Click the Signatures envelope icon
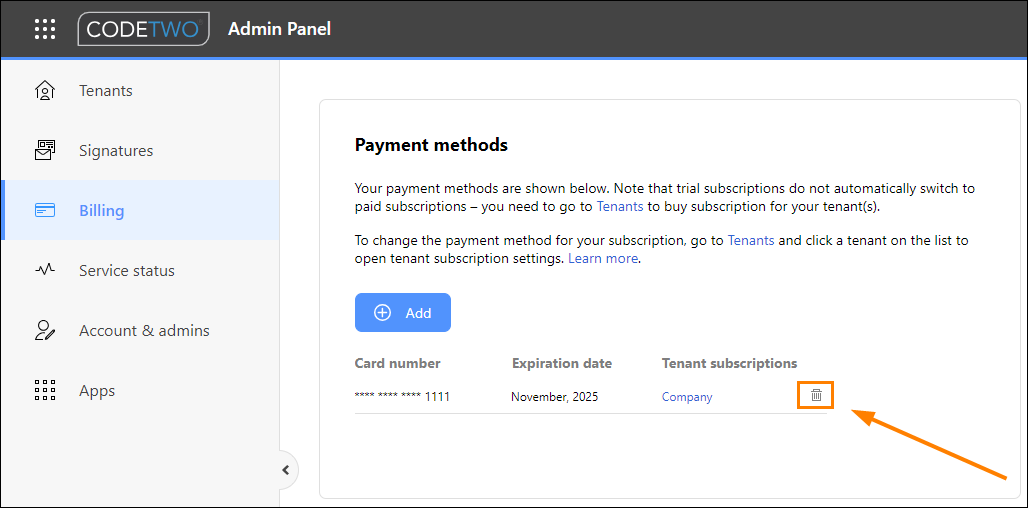This screenshot has height=508, width=1028. click(45, 150)
